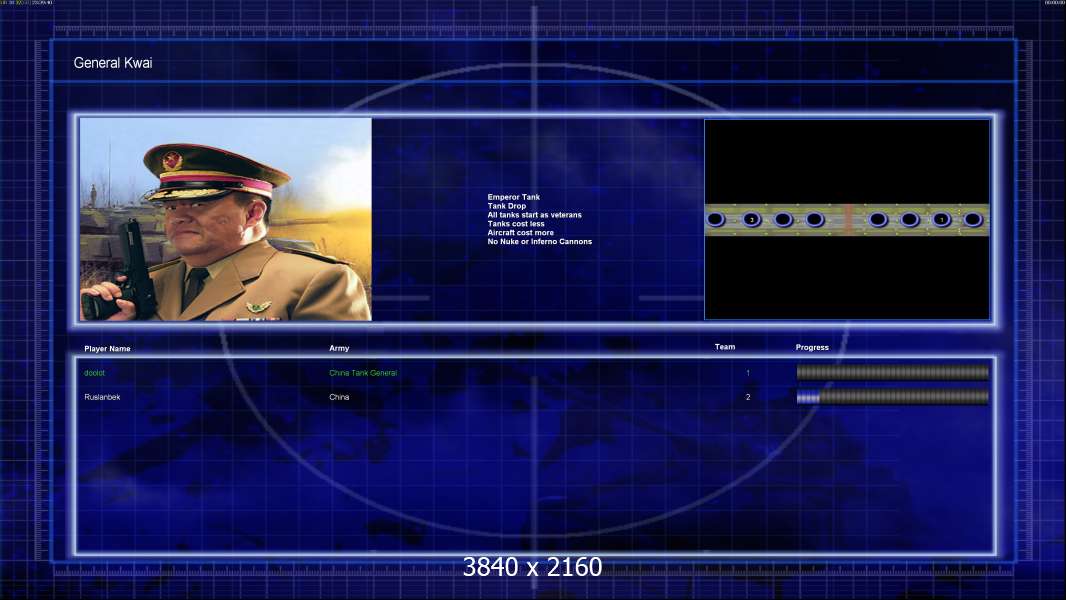The image size is (1066, 600).
Task: Select the leftmost empty start position marker
Action: tap(715, 219)
